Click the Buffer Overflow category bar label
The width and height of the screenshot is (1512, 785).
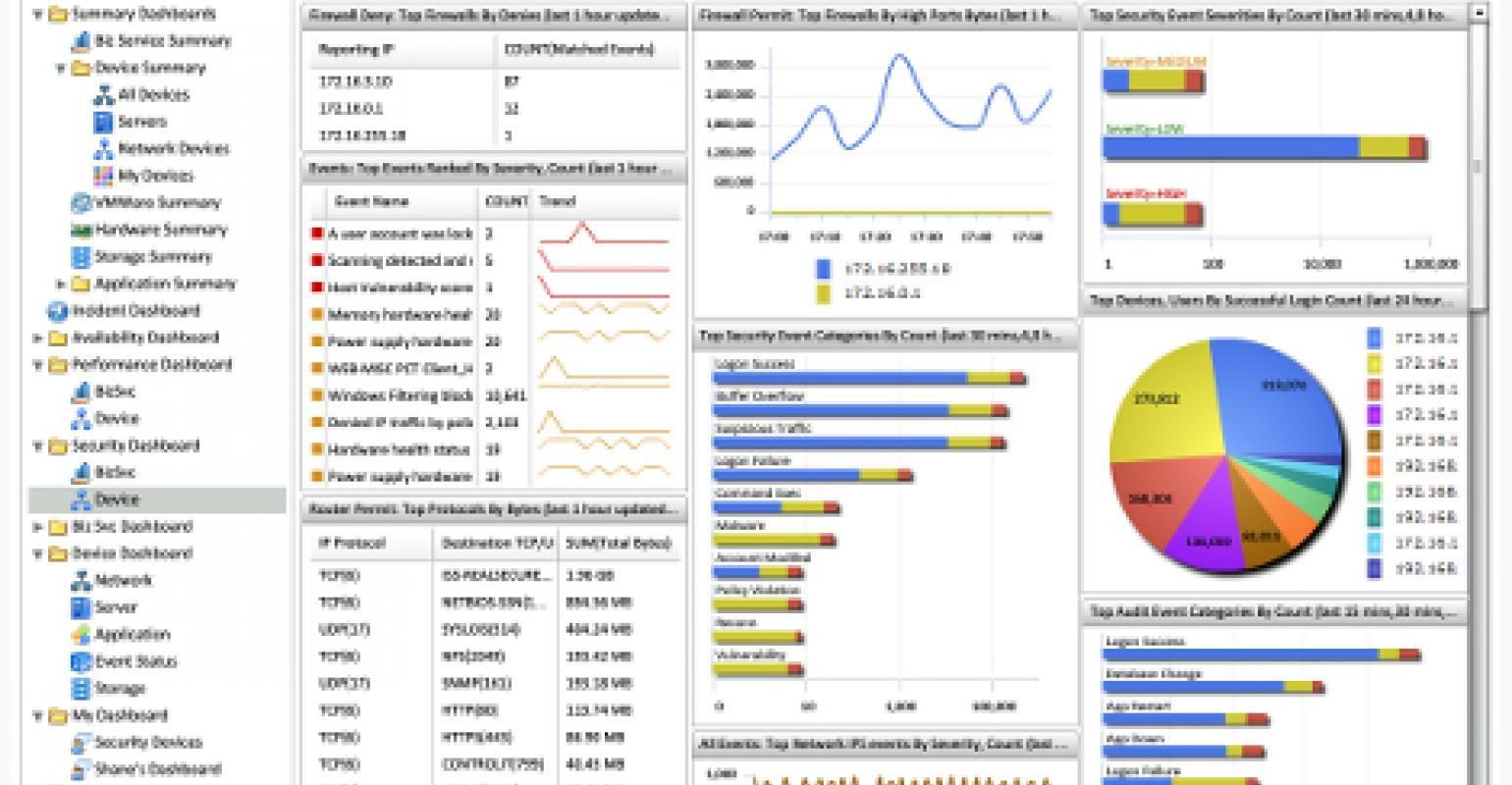(759, 396)
